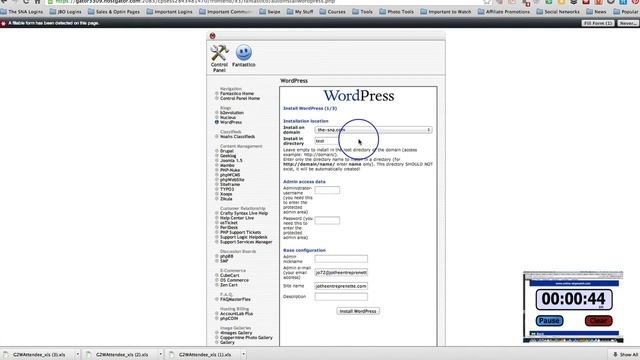Image resolution: width=640 pixels, height=360 pixels.
Task: Click the Description field
Action: tap(341, 297)
